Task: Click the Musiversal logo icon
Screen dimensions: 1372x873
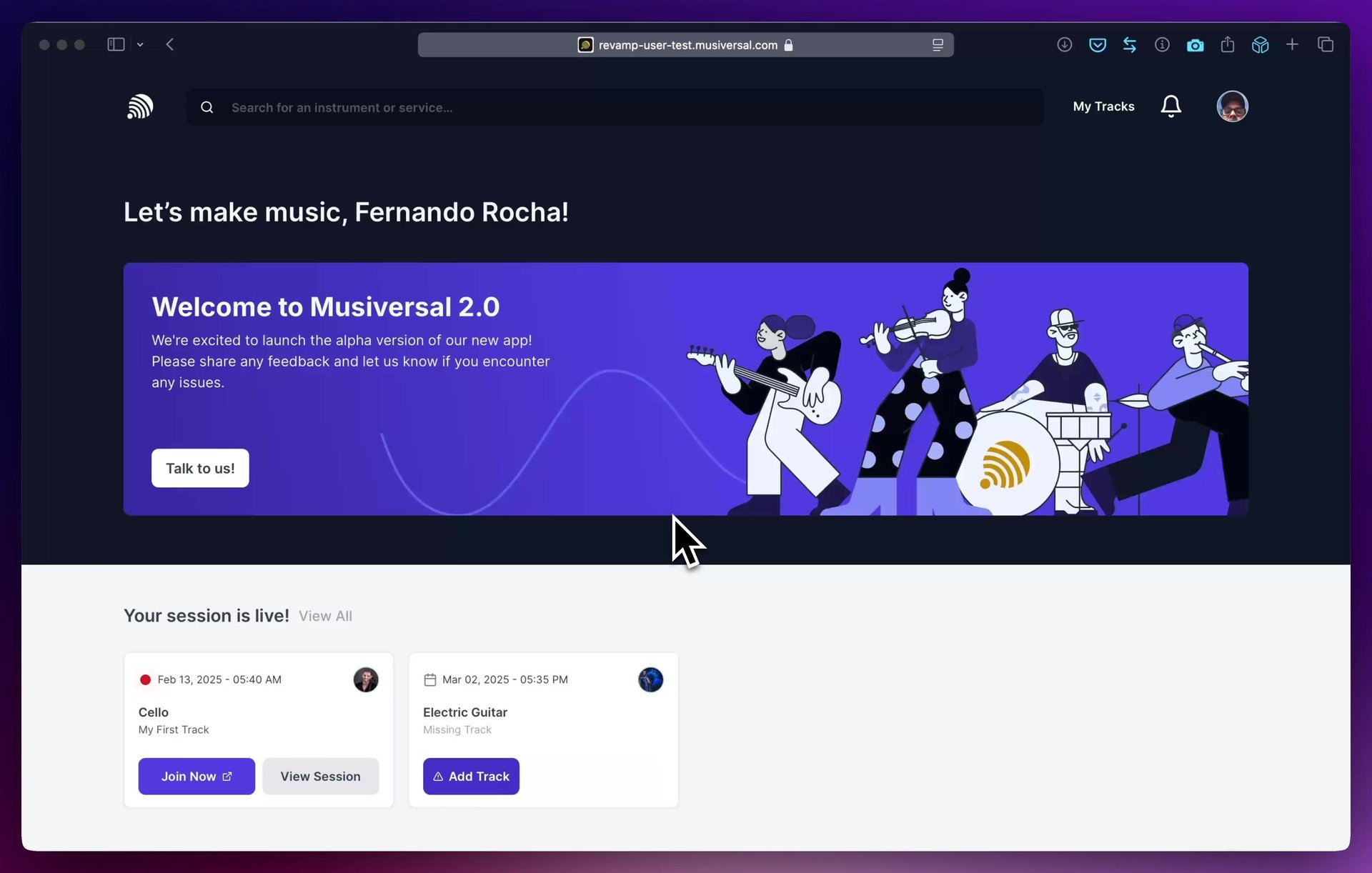Action: tap(140, 107)
